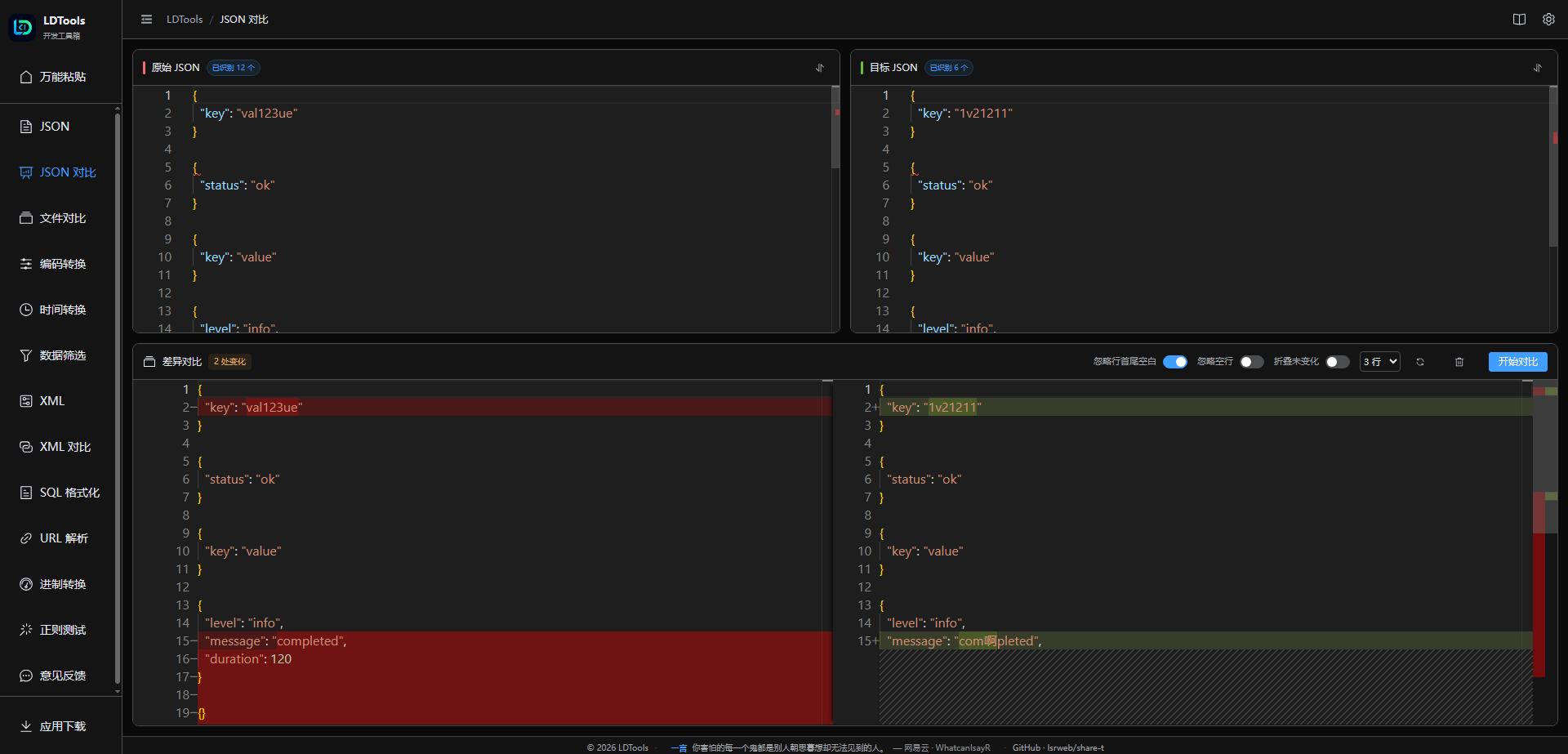Clear the diff with the trash icon

point(1459,362)
